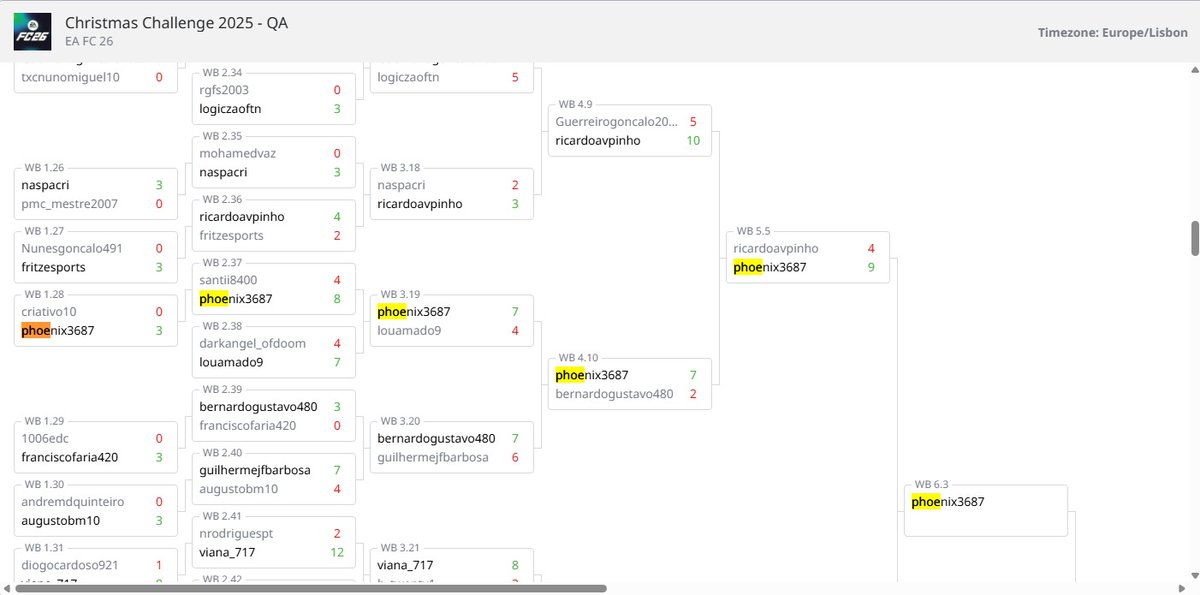Select phoenix3687 in match WB 6.3
Viewport: 1200px width, 595px height.
click(x=948, y=502)
